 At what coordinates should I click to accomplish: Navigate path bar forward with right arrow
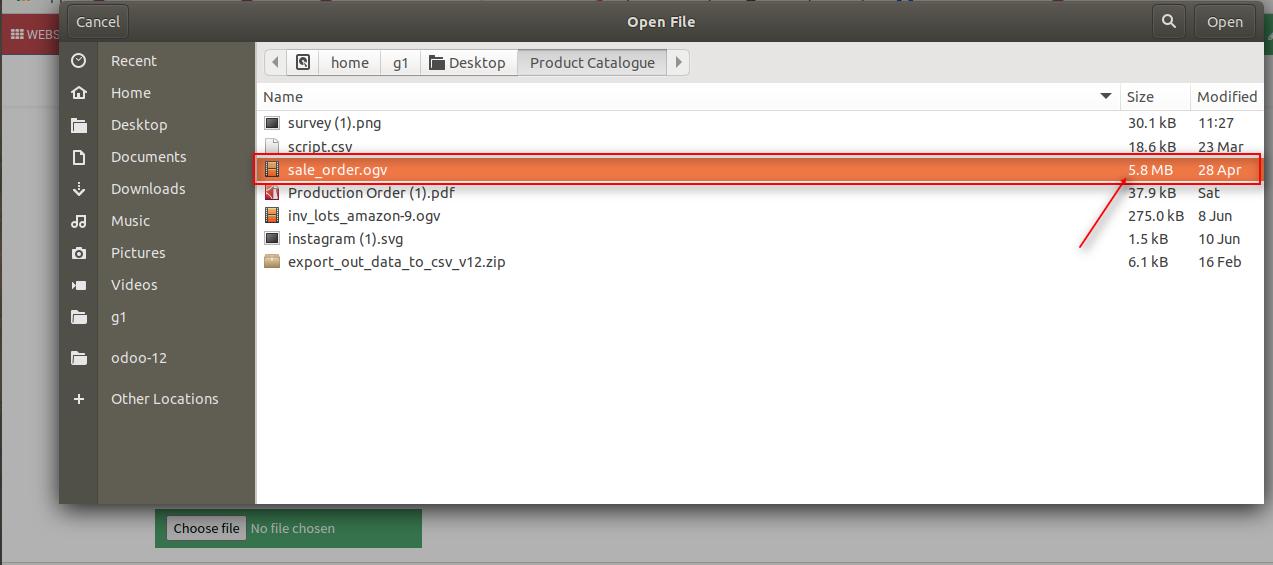(678, 62)
